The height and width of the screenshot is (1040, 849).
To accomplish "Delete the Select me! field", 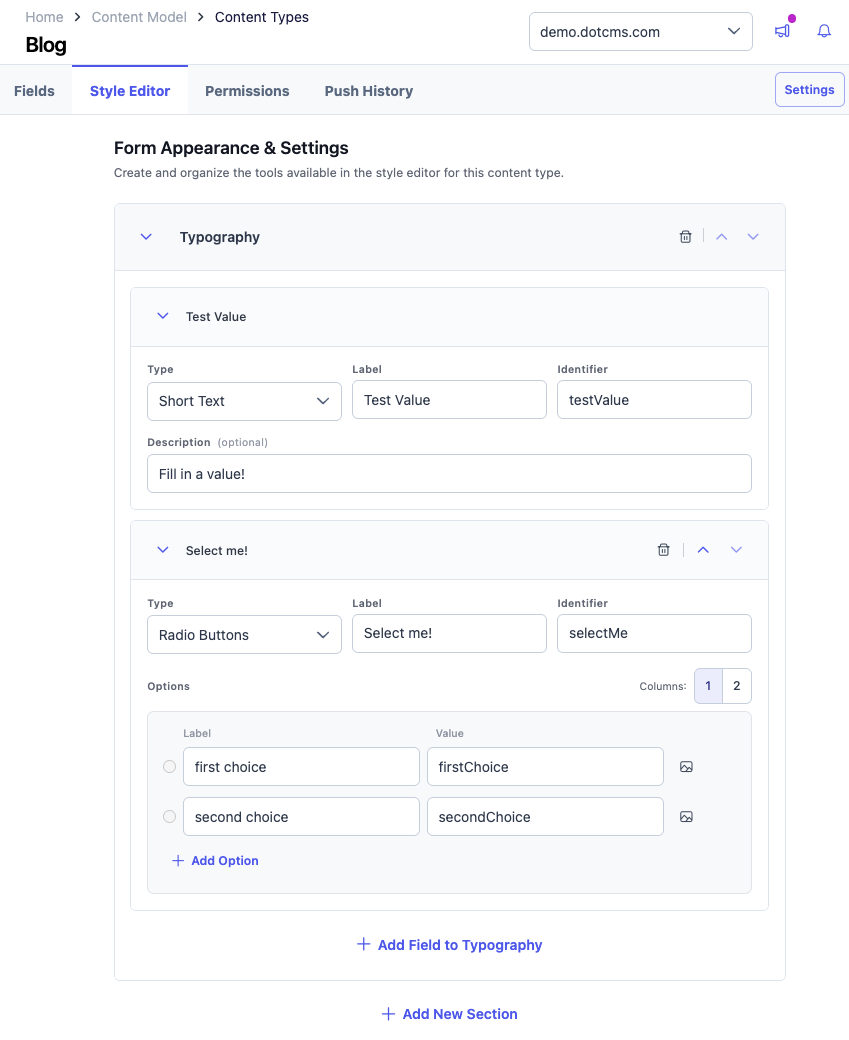I will pos(663,550).
